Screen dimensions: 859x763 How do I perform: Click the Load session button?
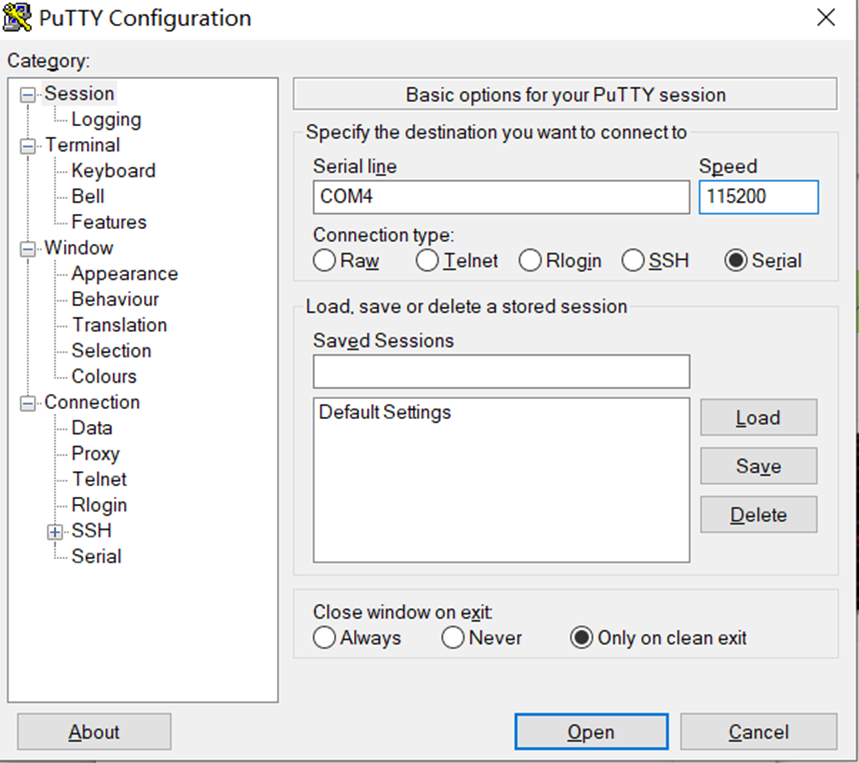(x=758, y=417)
